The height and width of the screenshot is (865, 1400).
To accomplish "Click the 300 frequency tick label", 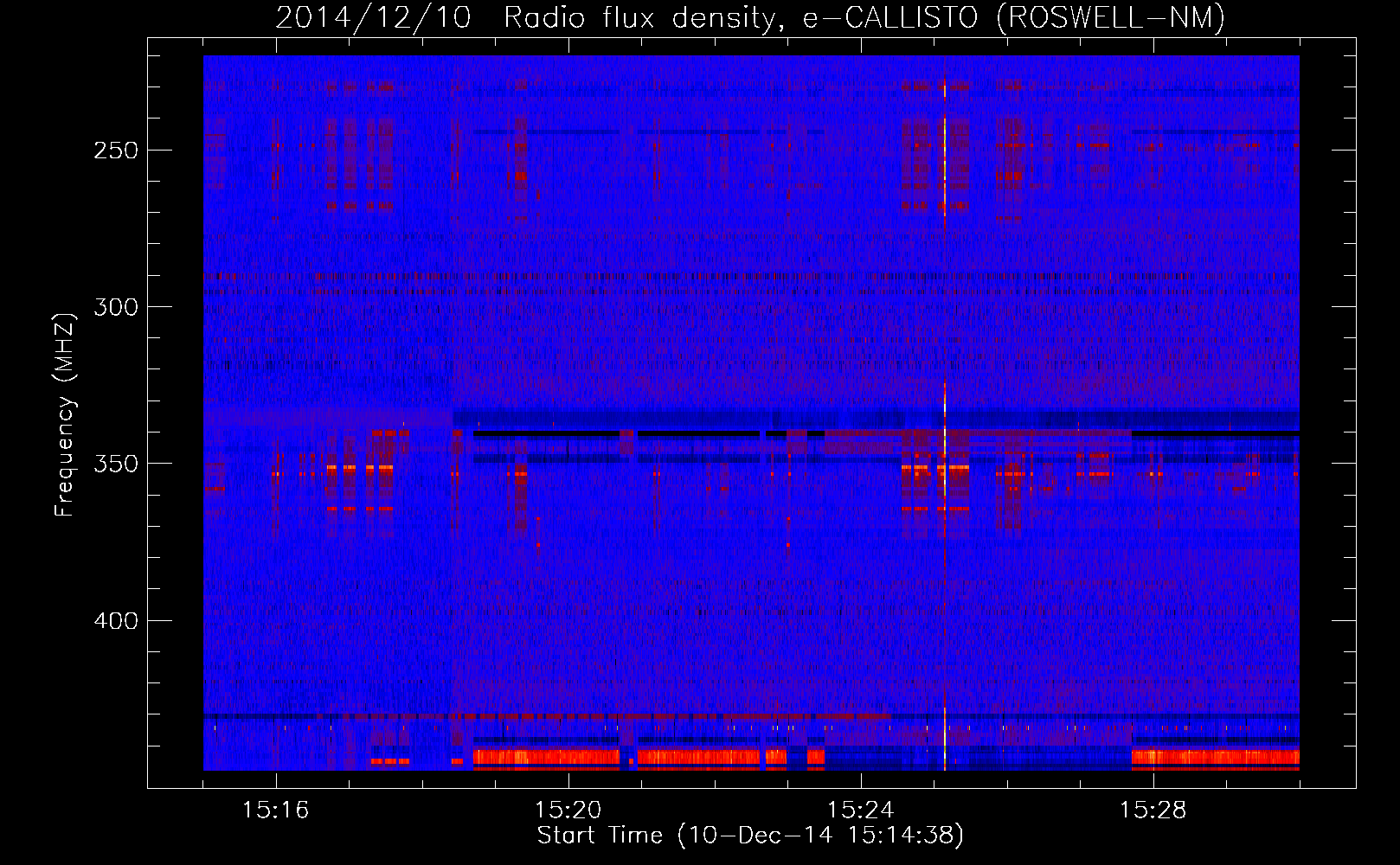I will point(116,307).
